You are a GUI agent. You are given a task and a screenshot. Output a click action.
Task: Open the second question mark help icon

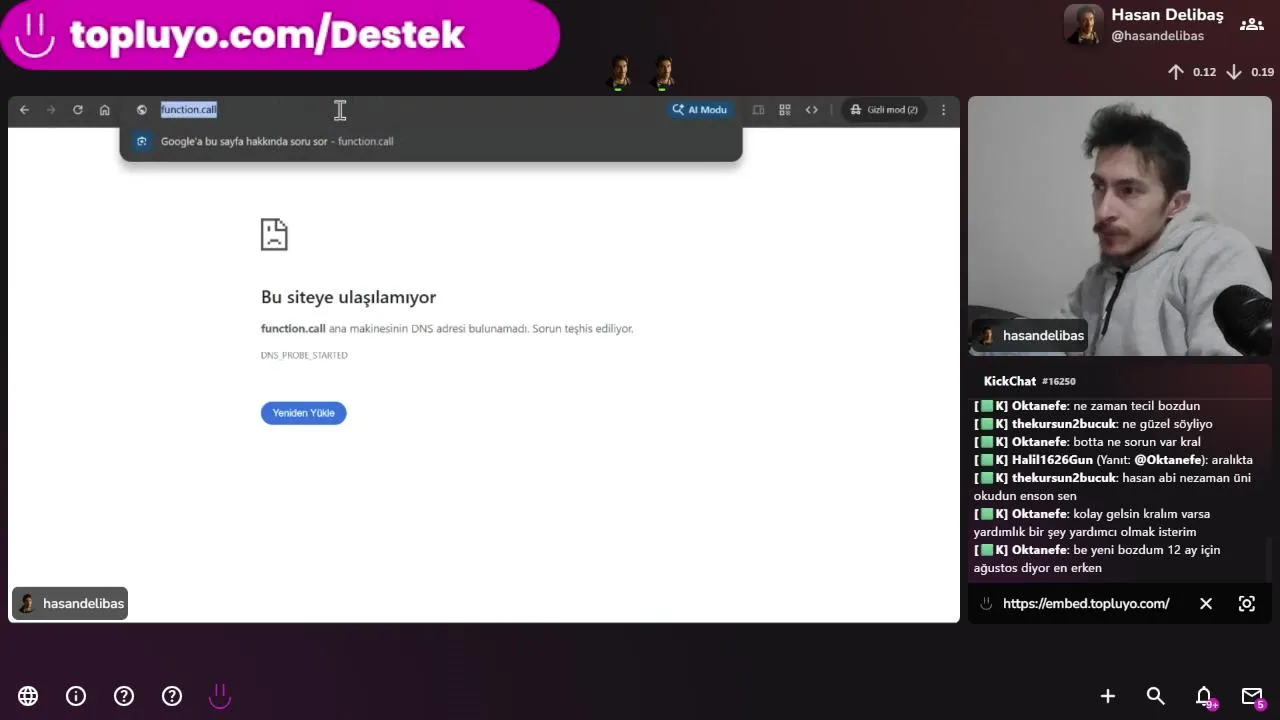(172, 696)
